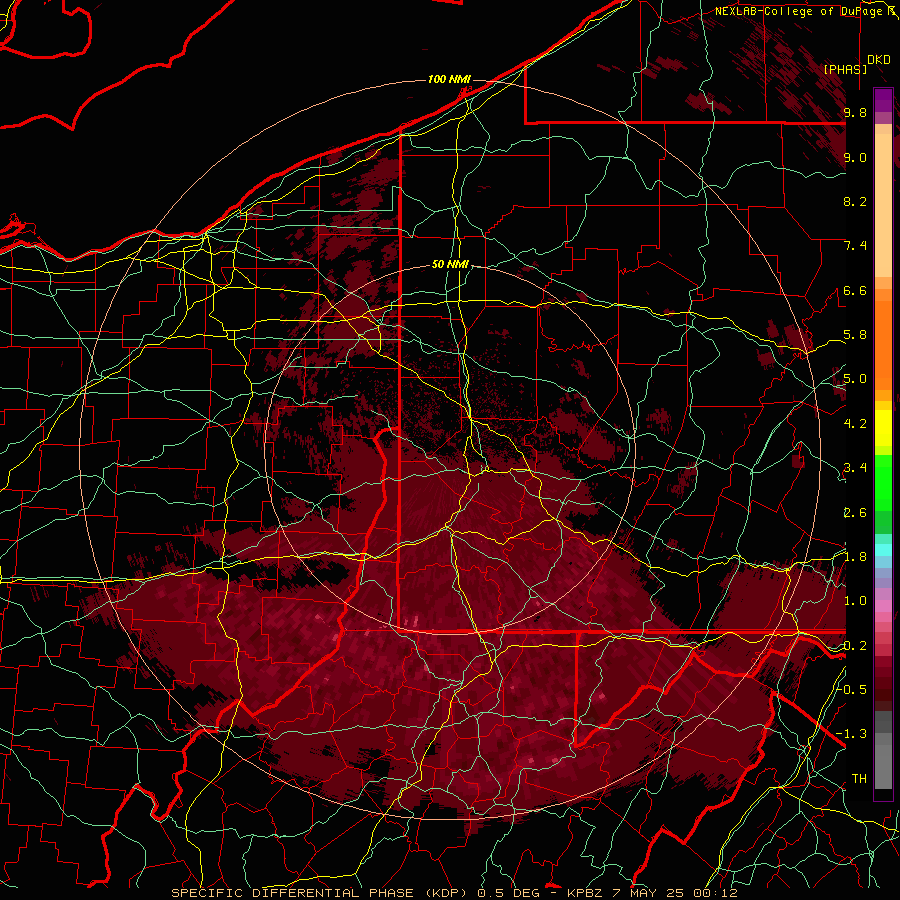Click the 2.6 scale value
This screenshot has width=900, height=900.
tap(855, 512)
